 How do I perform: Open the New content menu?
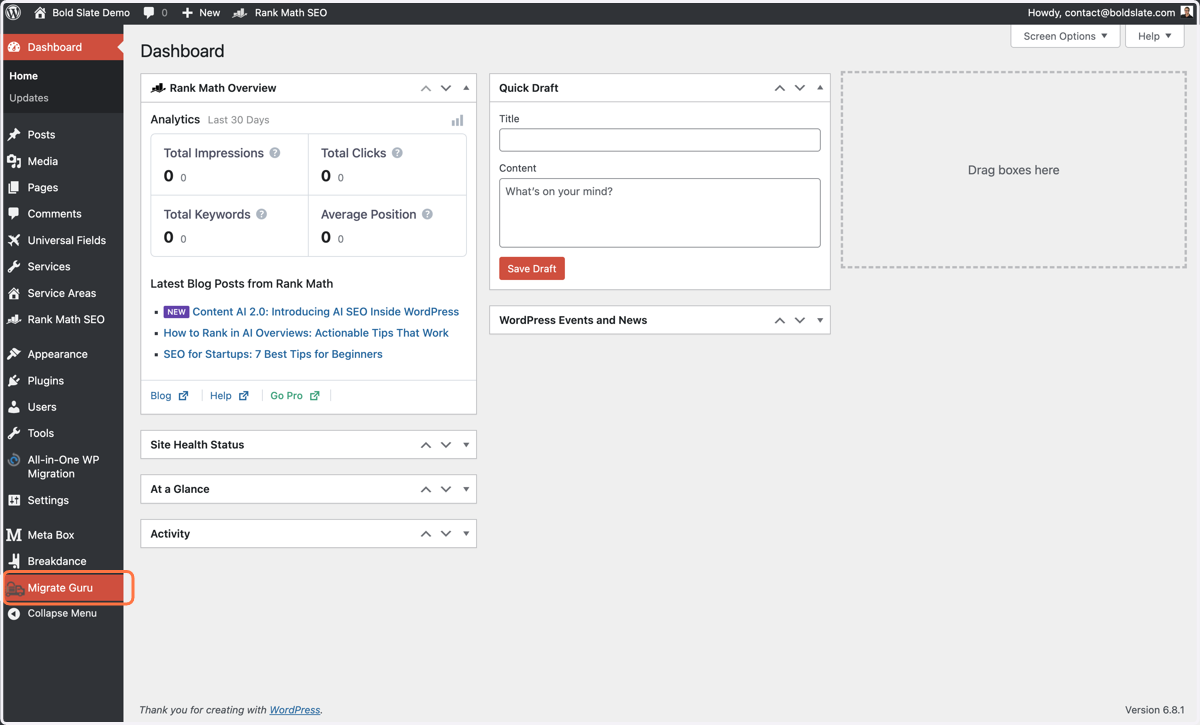[201, 12]
